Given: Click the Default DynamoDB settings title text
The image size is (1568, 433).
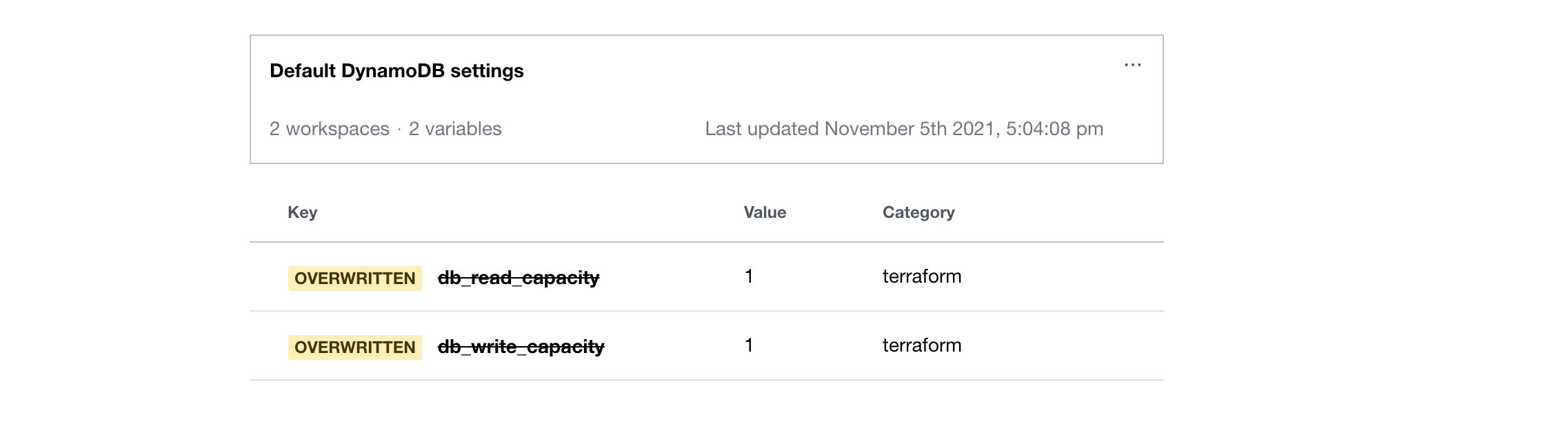Looking at the screenshot, I should pyautogui.click(x=396, y=69).
